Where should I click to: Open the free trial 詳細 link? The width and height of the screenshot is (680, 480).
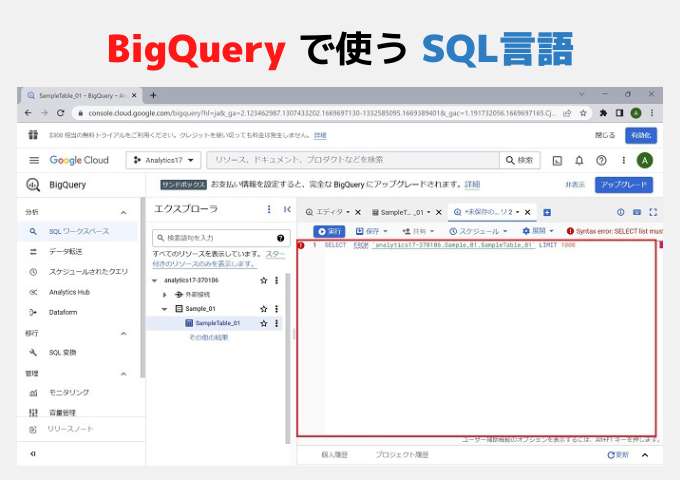click(x=320, y=135)
